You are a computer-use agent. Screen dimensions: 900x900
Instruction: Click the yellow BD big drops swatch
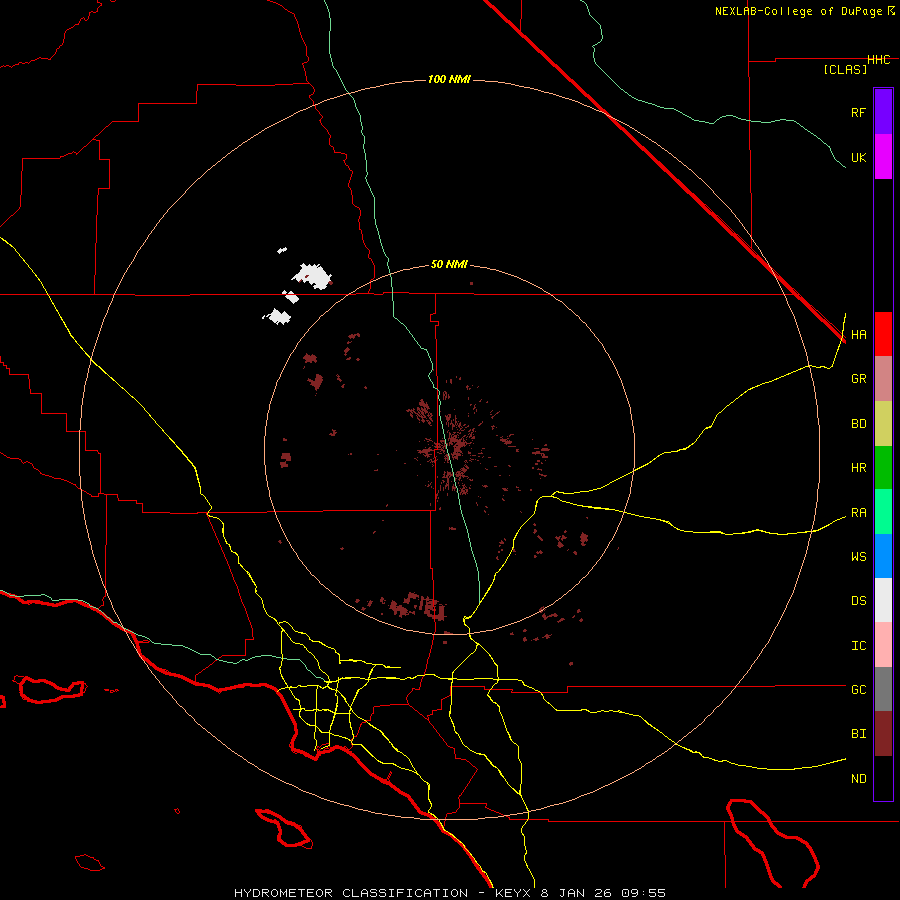pyautogui.click(x=883, y=423)
